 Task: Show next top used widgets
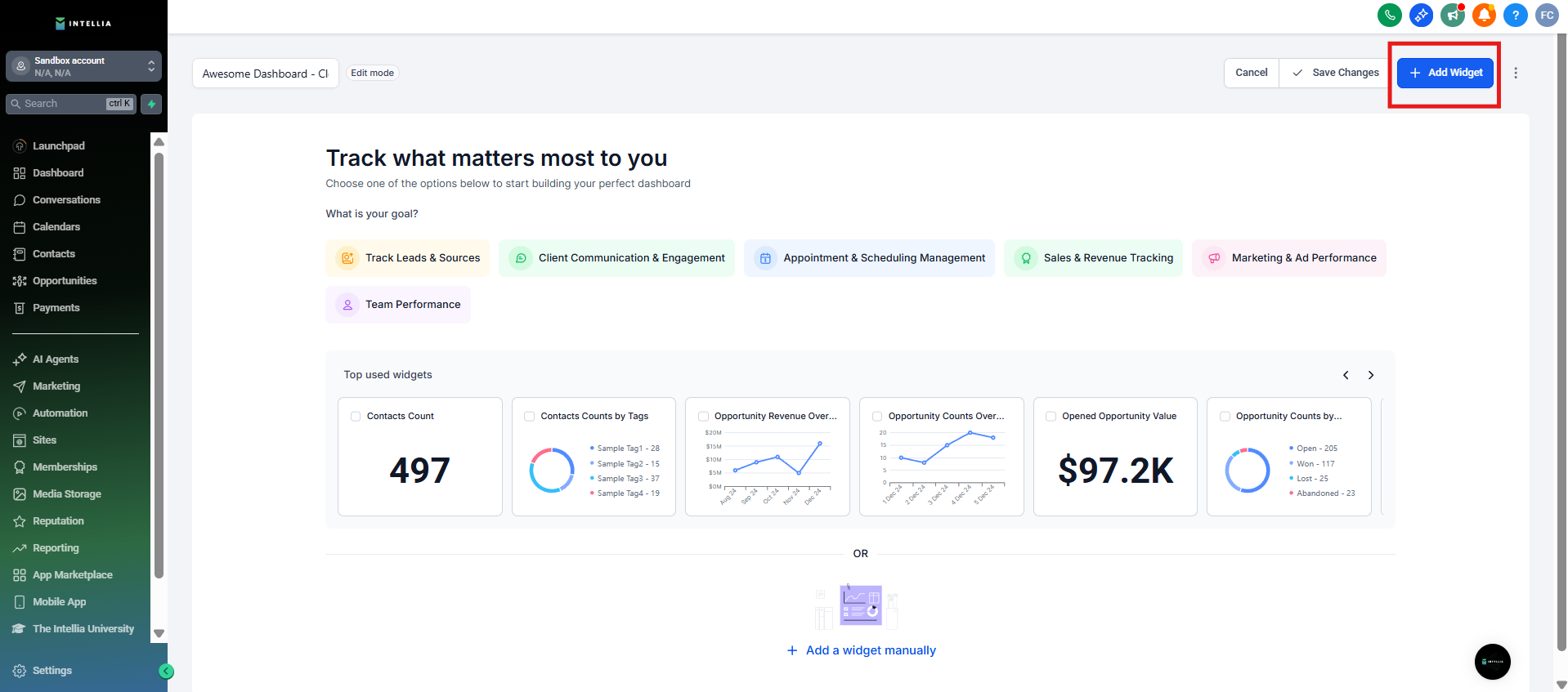click(1371, 375)
